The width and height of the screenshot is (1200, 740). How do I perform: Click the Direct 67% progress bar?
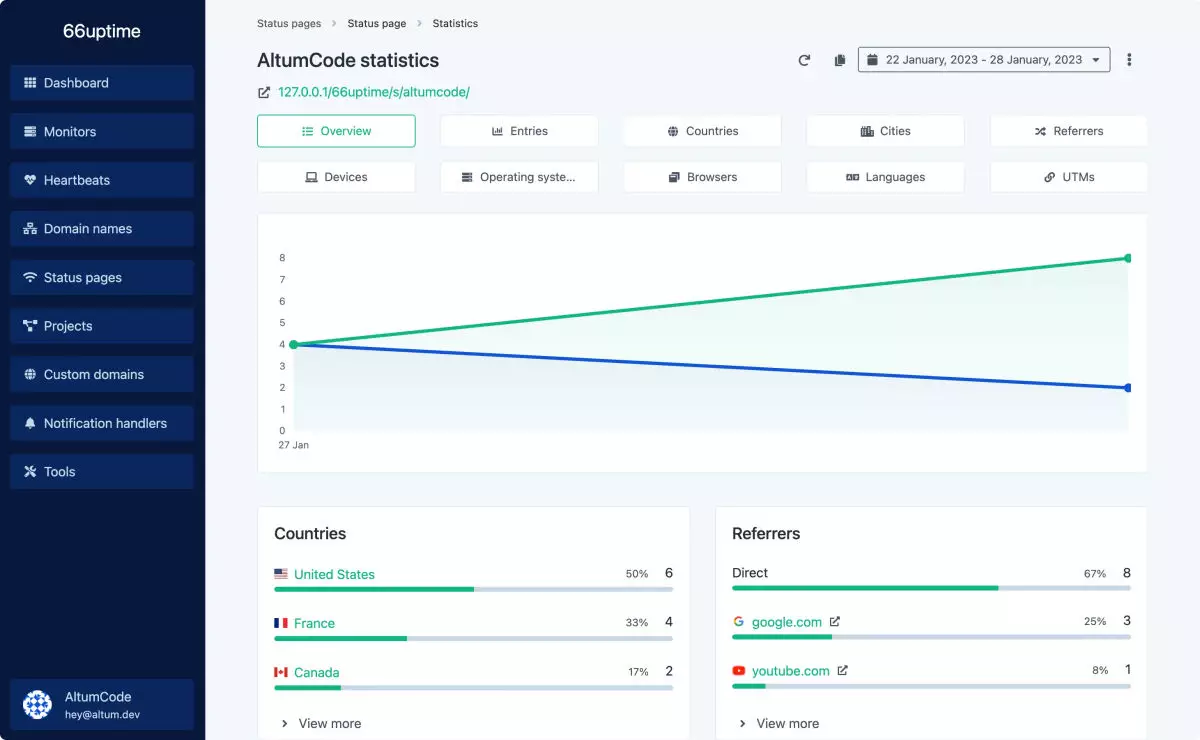931,588
